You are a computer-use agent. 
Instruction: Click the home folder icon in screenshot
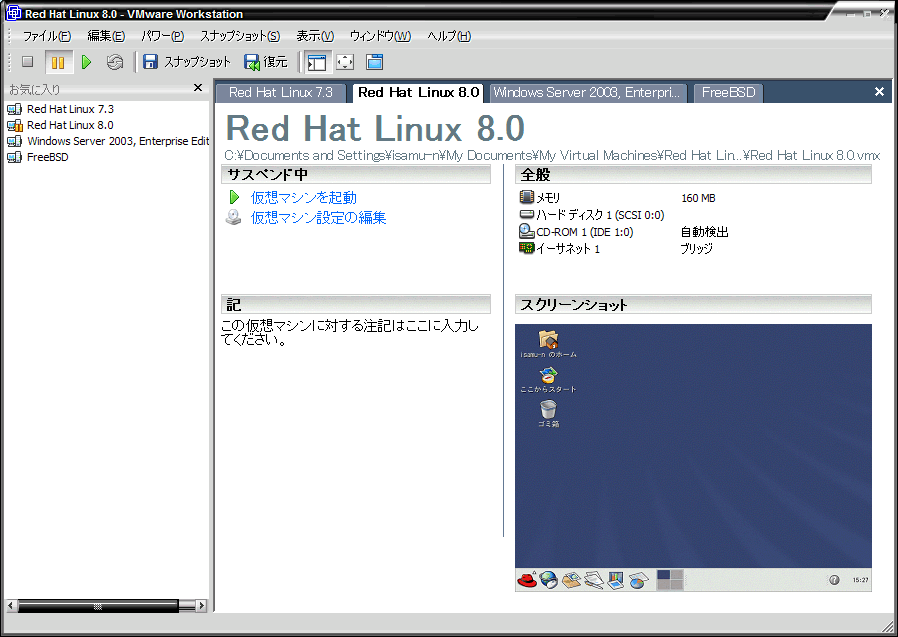coord(548,340)
